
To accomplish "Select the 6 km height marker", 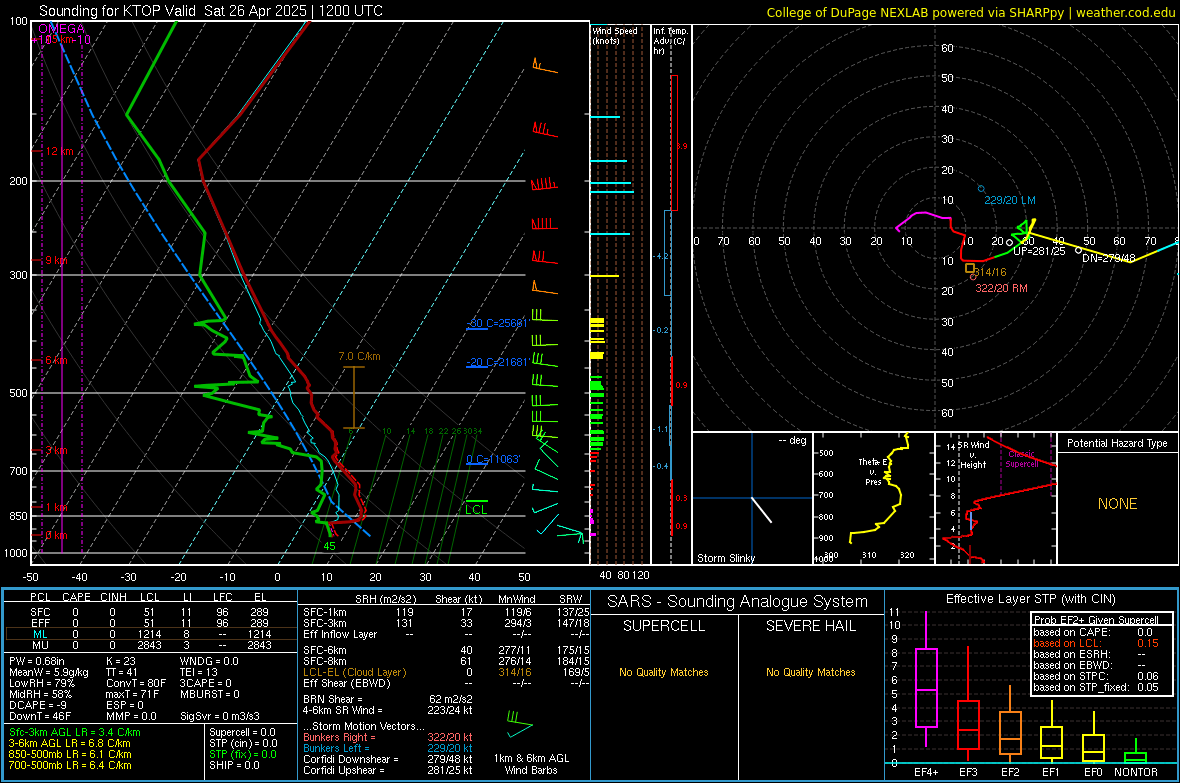I will tap(56, 361).
